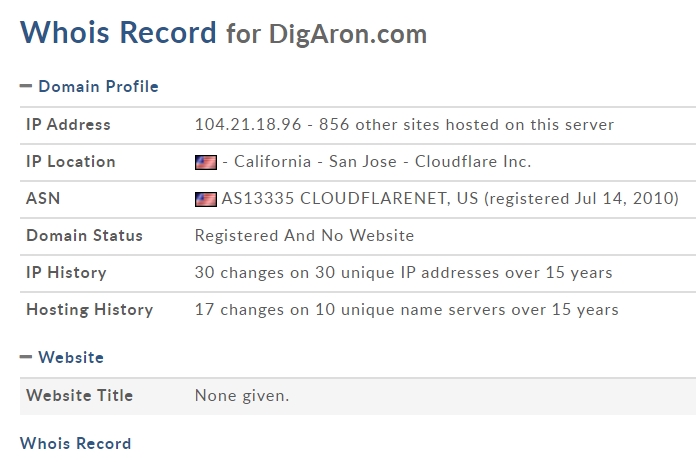The image size is (696, 462).
Task: Click the IP address 104.21.18.96
Action: coord(248,125)
